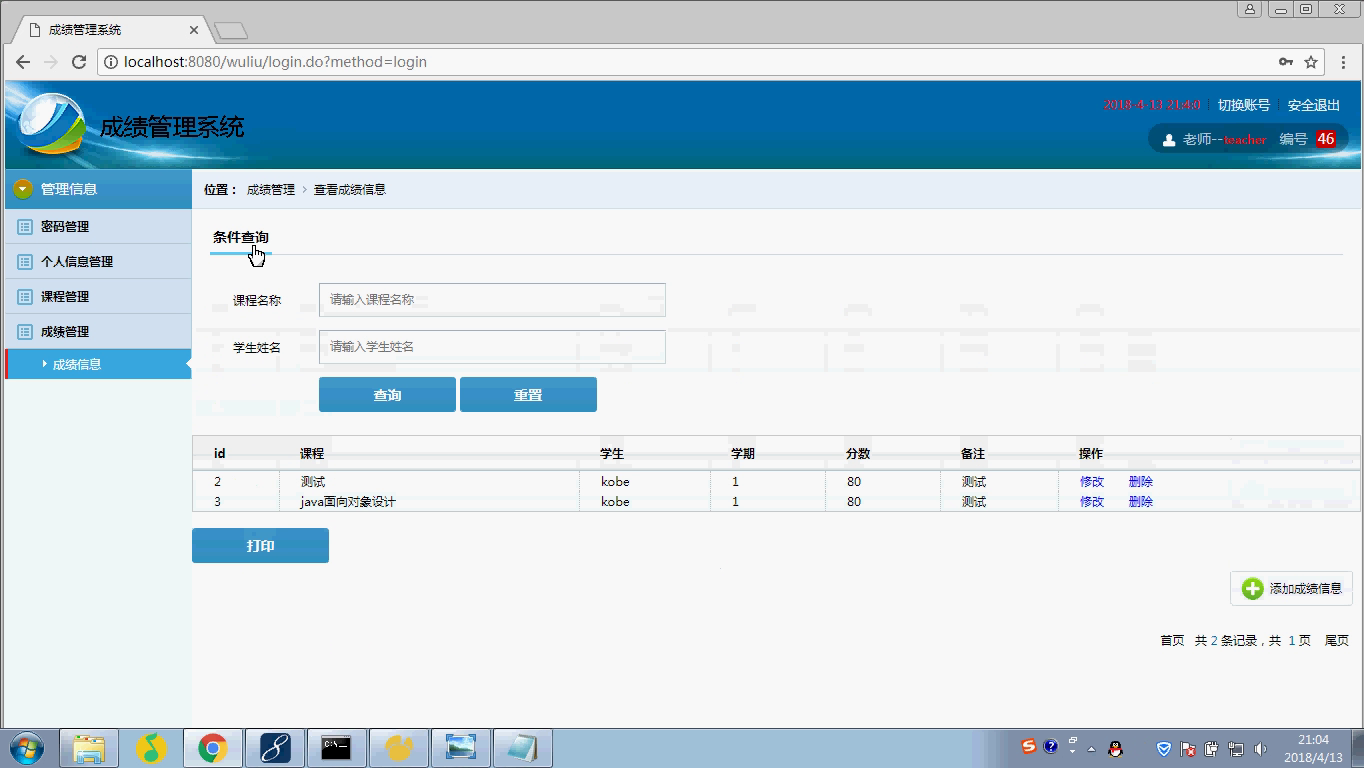Open a new browser tab
Image resolution: width=1364 pixels, height=768 pixels.
coord(231,31)
